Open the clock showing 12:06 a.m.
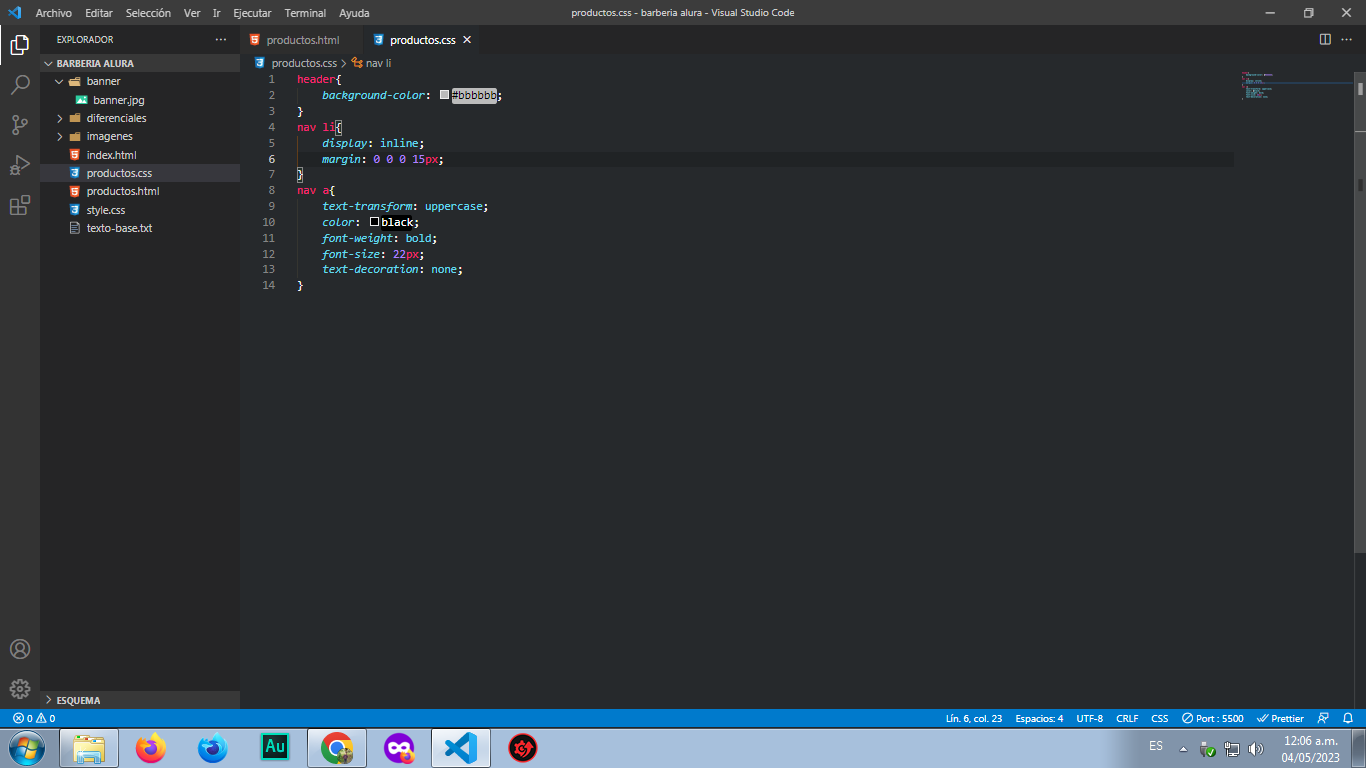The width and height of the screenshot is (1366, 768). pos(1310,748)
